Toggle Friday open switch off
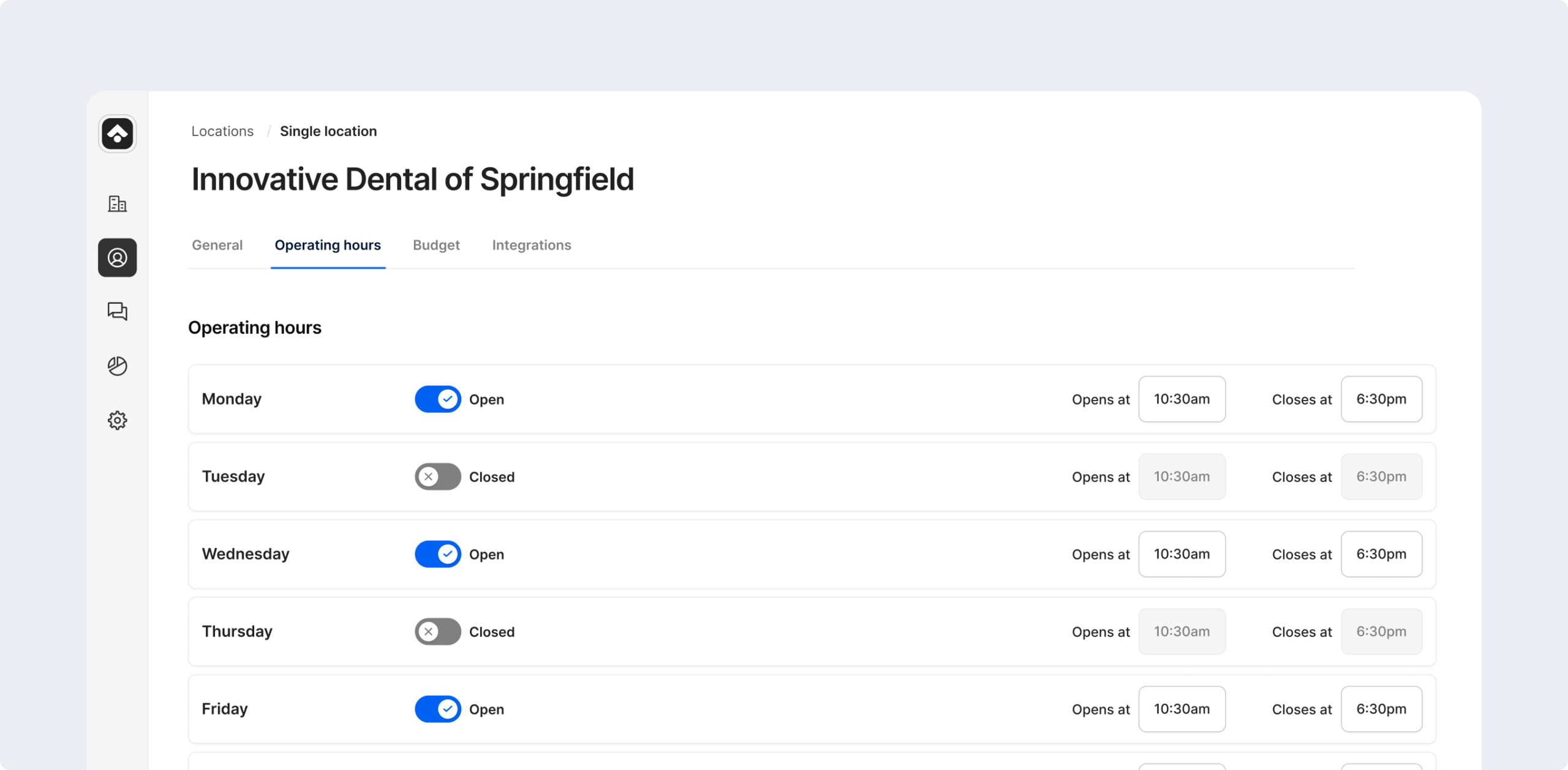 [x=438, y=709]
